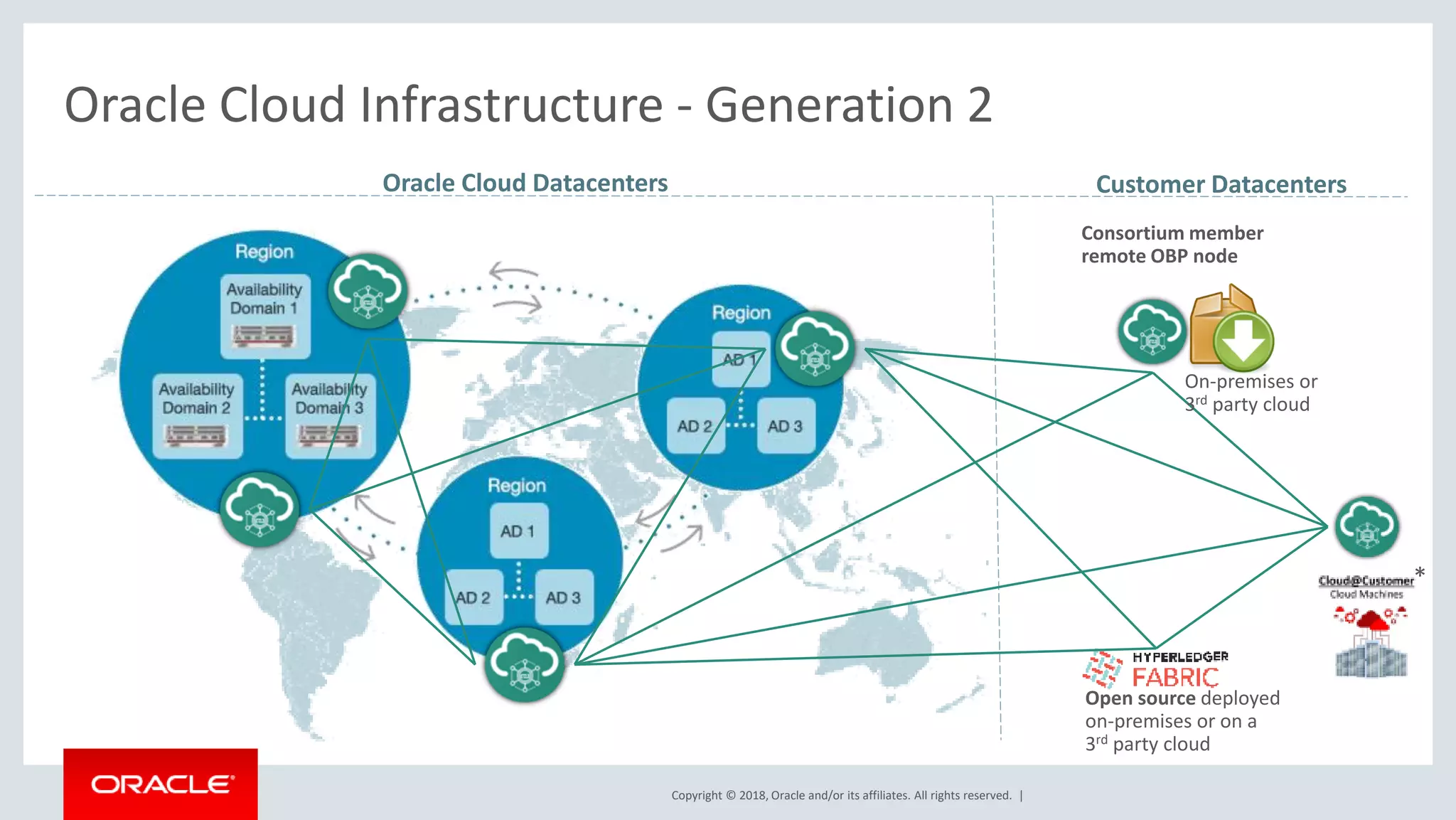Click the blockchain cloud icon below Availability Domain 2
The image size is (1456, 820).
(259, 509)
